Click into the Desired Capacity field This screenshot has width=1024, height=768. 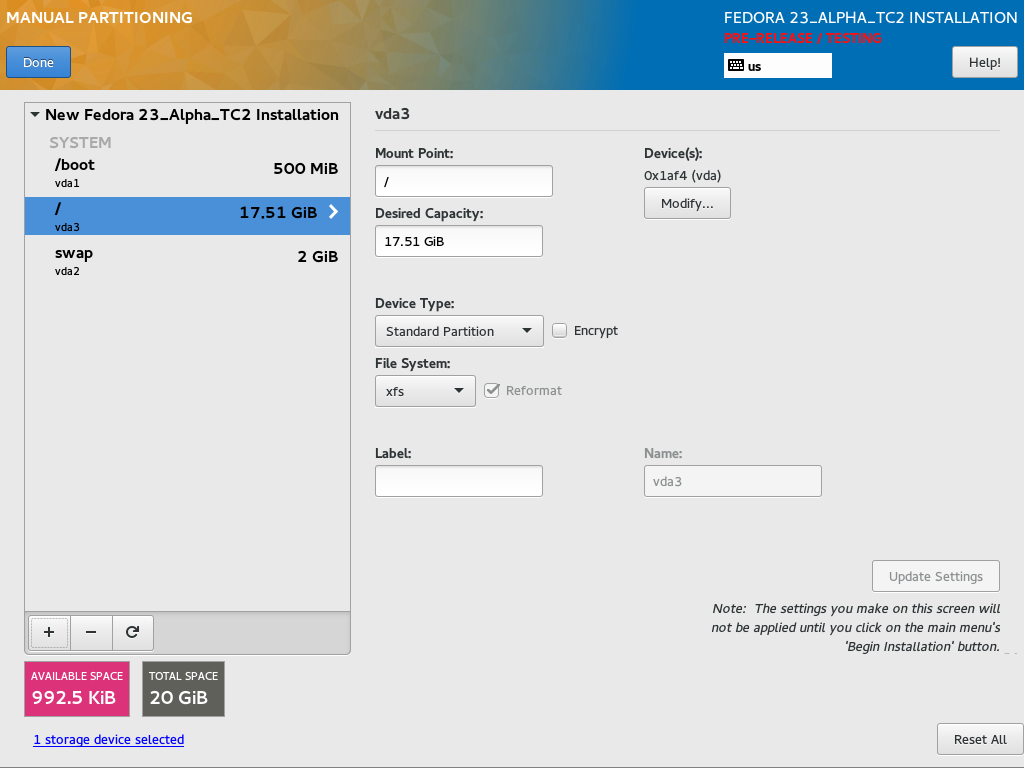[458, 241]
